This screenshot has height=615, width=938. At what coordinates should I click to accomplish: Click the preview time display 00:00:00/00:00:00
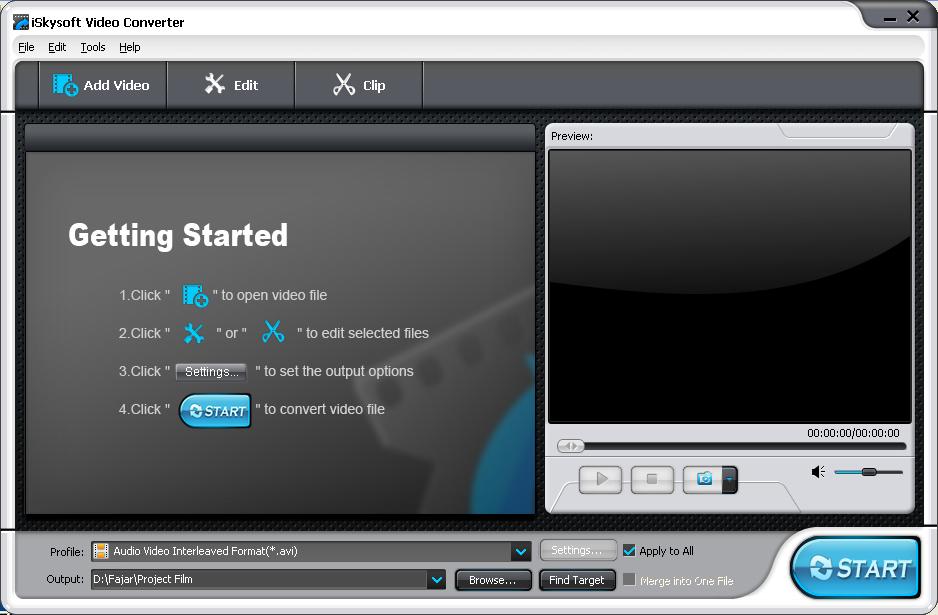click(853, 433)
